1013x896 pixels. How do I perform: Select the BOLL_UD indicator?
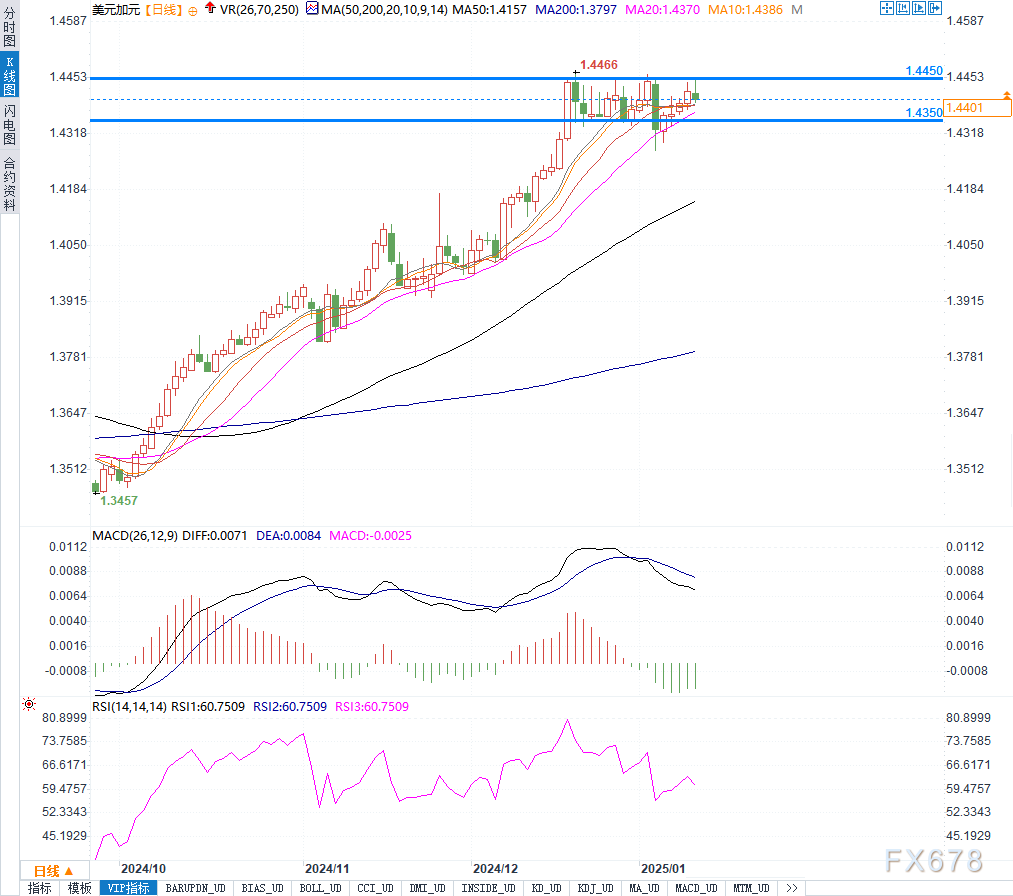click(320, 888)
